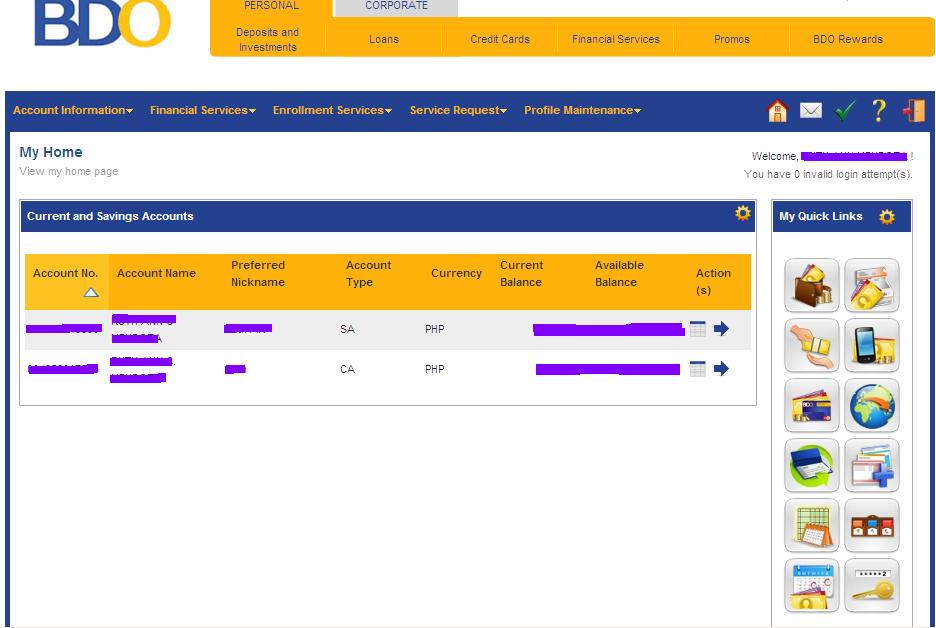Open Financial Services in the orange bar

(616, 39)
